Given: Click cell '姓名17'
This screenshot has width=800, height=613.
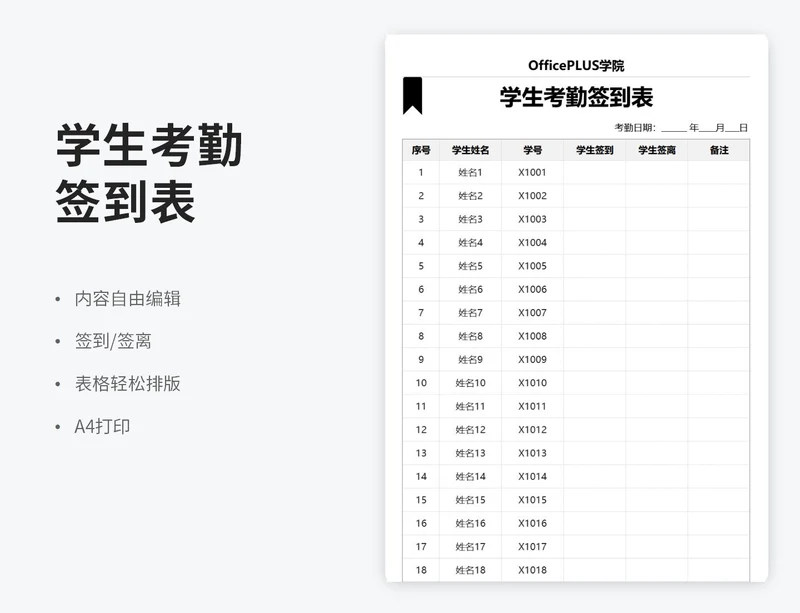Looking at the screenshot, I should (x=470, y=547).
